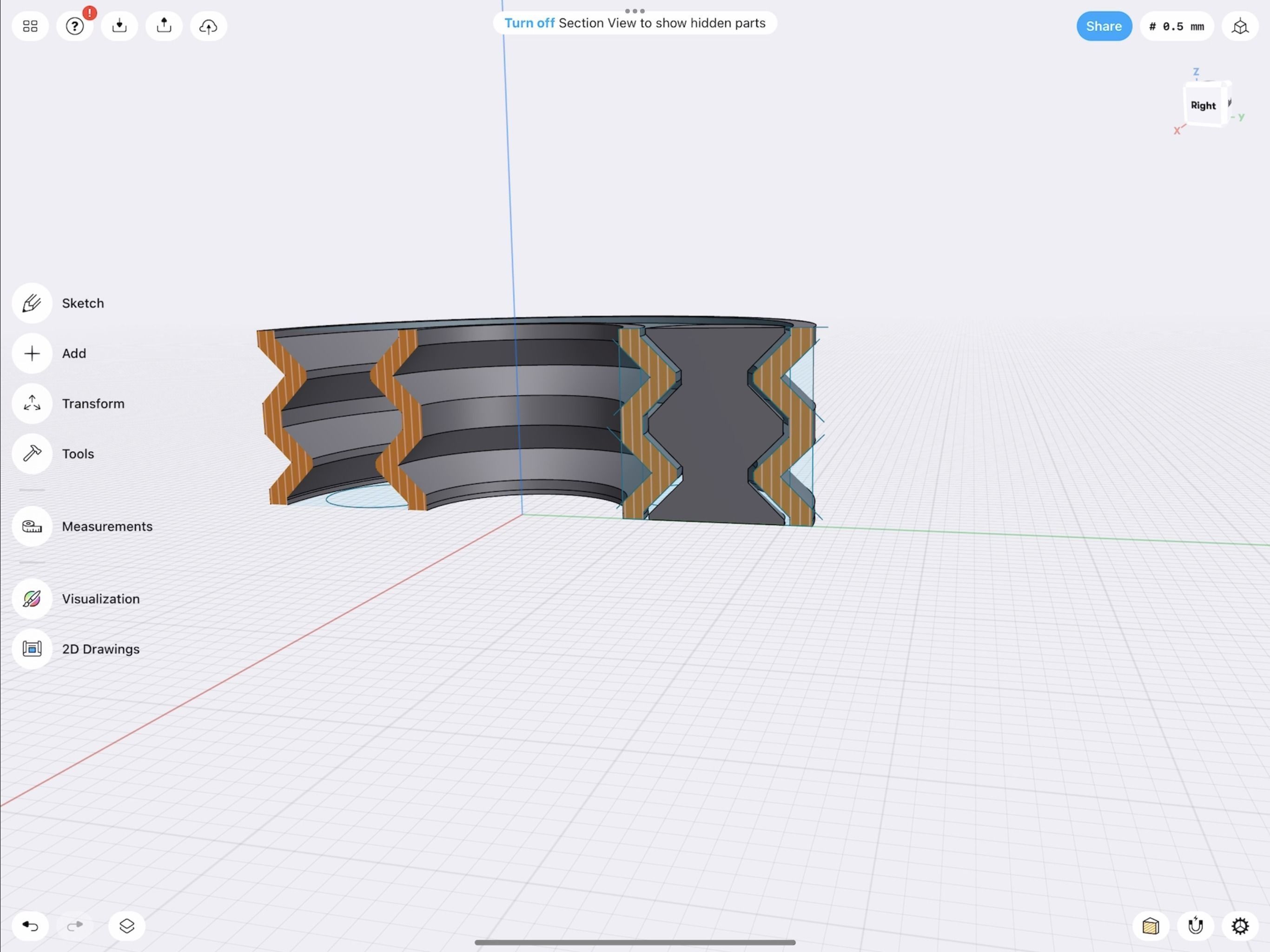
Task: Undo the last action
Action: point(30,926)
